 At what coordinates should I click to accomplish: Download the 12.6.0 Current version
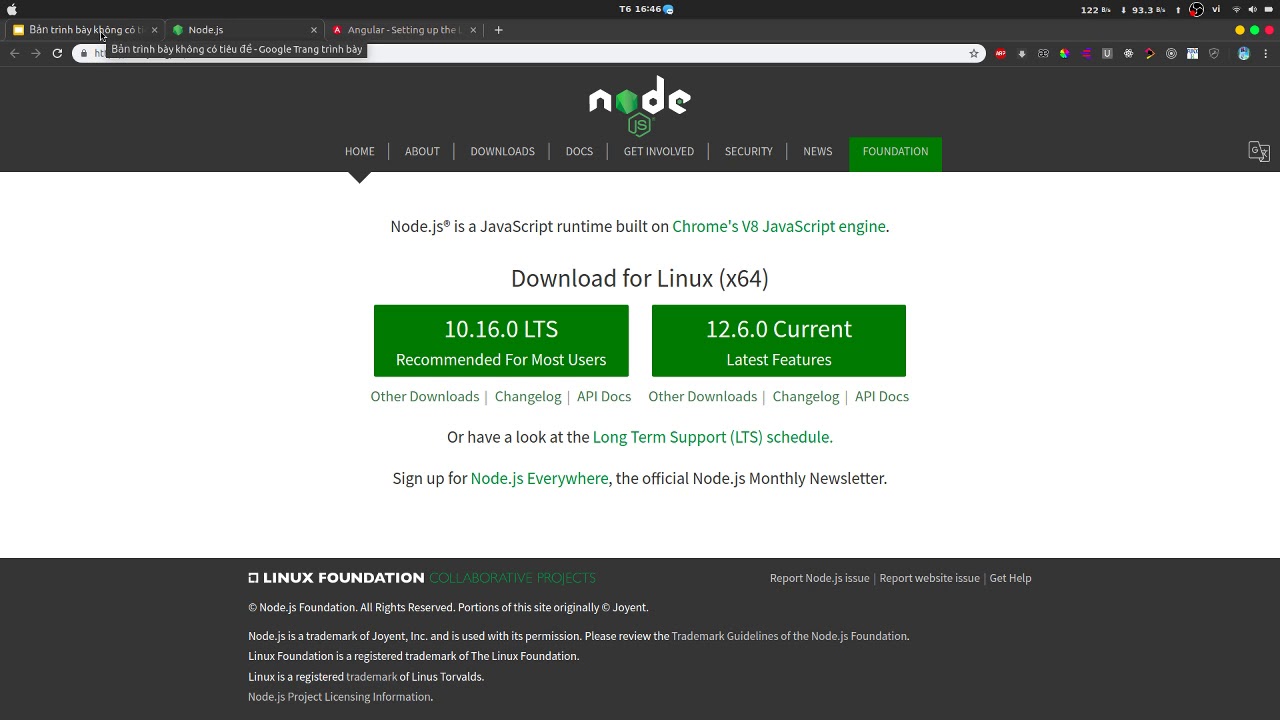779,341
